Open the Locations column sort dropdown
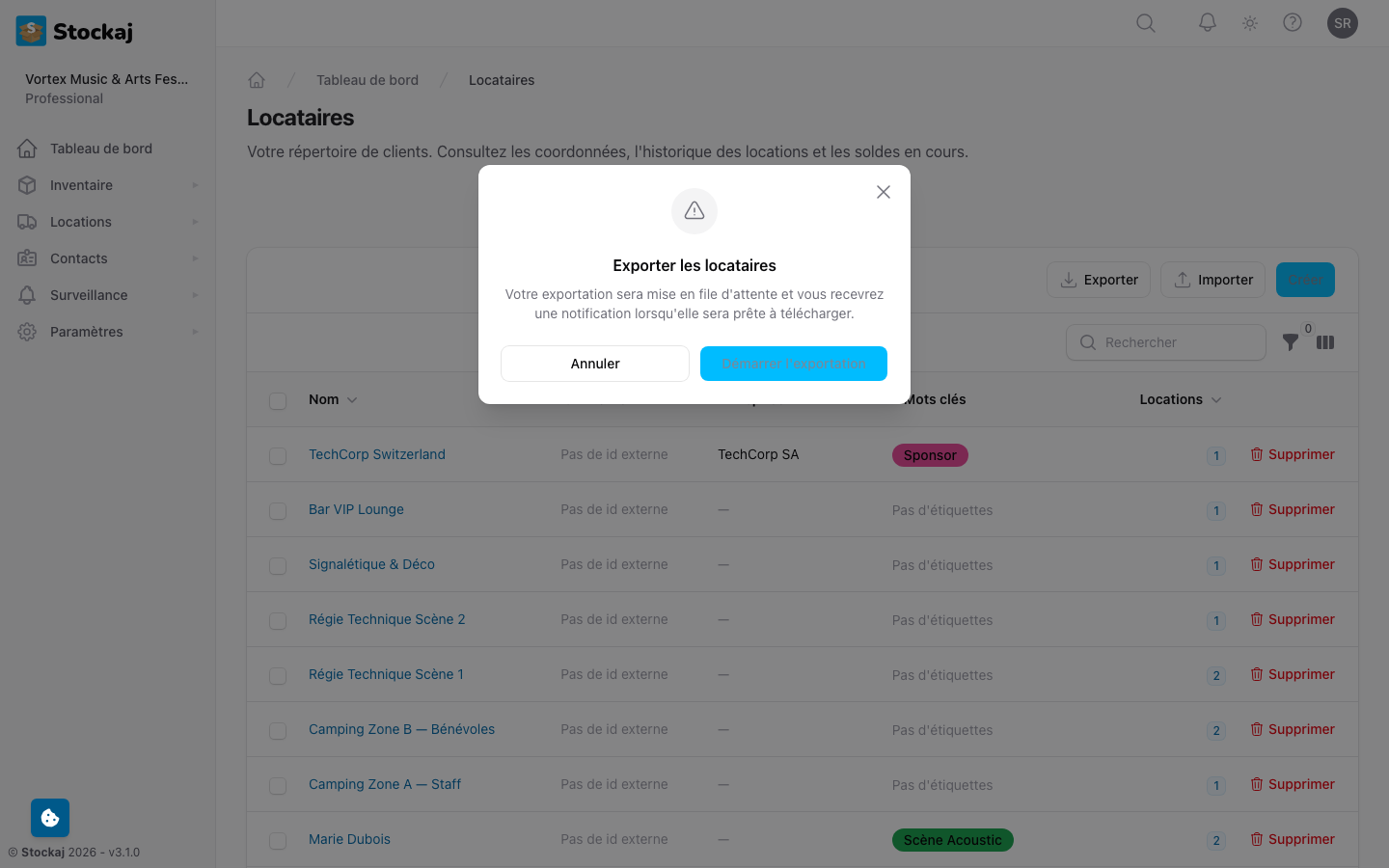This screenshot has width=1389, height=868. [1217, 399]
